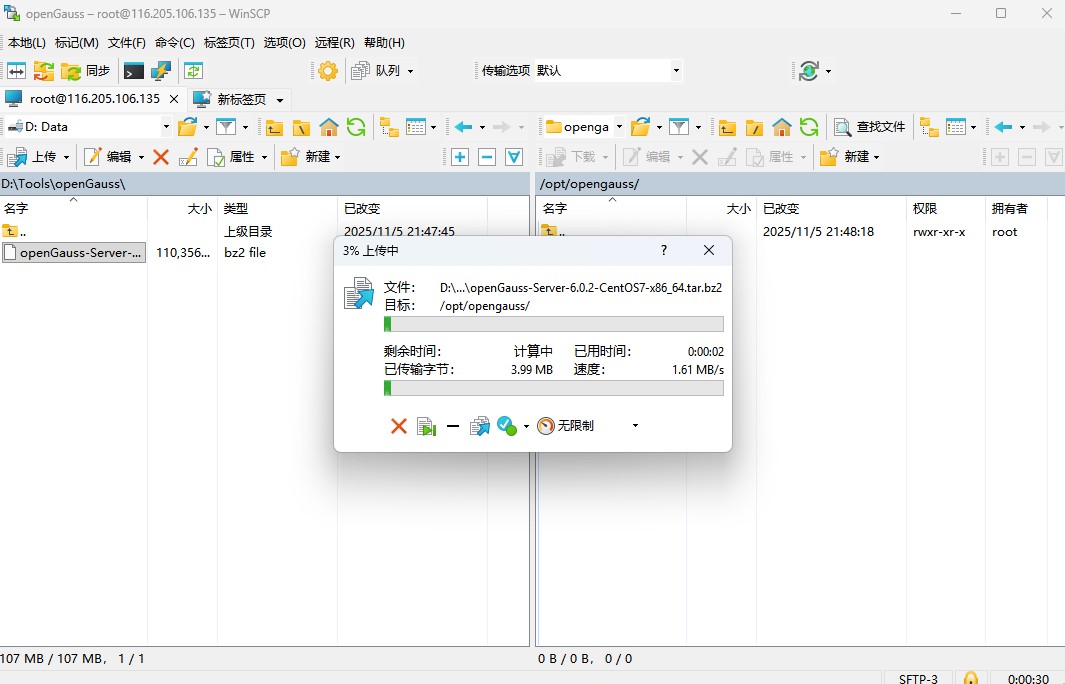Screen dimensions: 1065x684
Task: Click the local unselect files minus icon
Action: 487,157
